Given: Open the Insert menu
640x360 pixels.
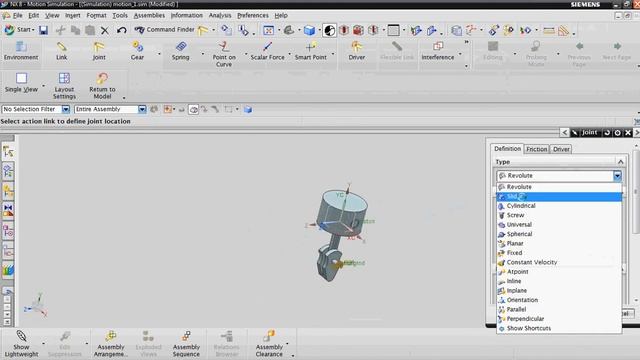Looking at the screenshot, I should click(73, 15).
